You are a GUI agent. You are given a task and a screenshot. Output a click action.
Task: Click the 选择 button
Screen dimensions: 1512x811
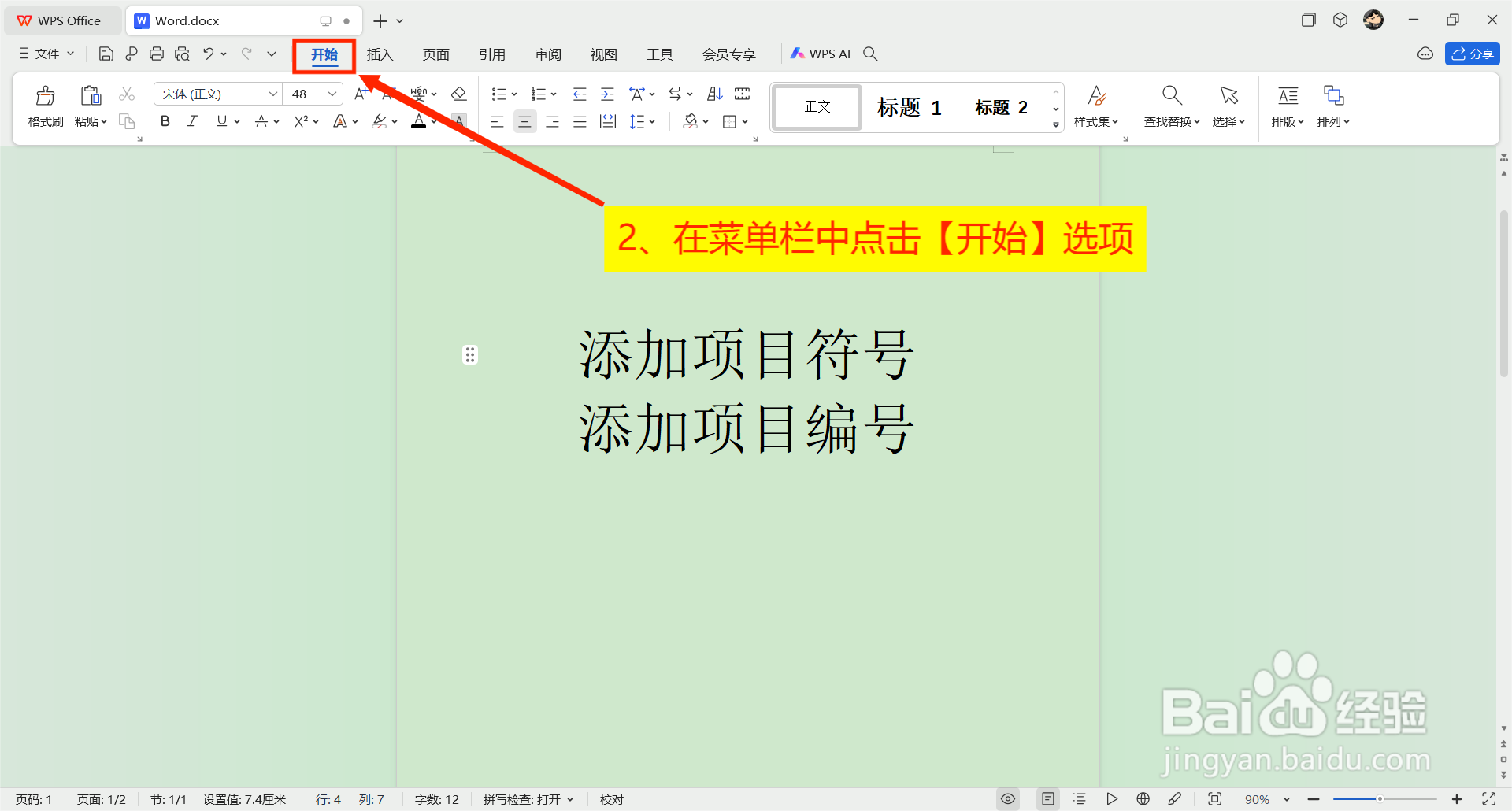coord(1228,106)
